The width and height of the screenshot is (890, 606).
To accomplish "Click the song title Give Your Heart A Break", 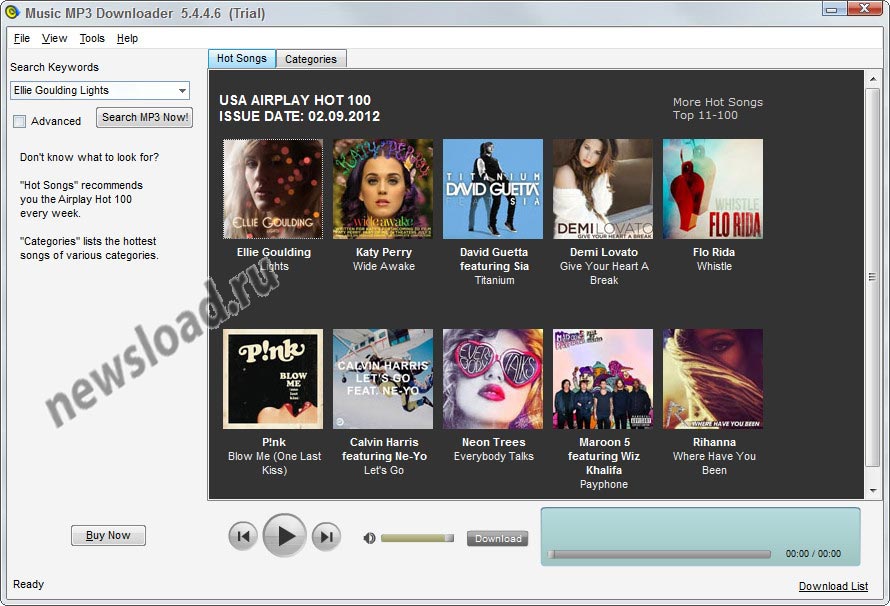I will pyautogui.click(x=604, y=273).
